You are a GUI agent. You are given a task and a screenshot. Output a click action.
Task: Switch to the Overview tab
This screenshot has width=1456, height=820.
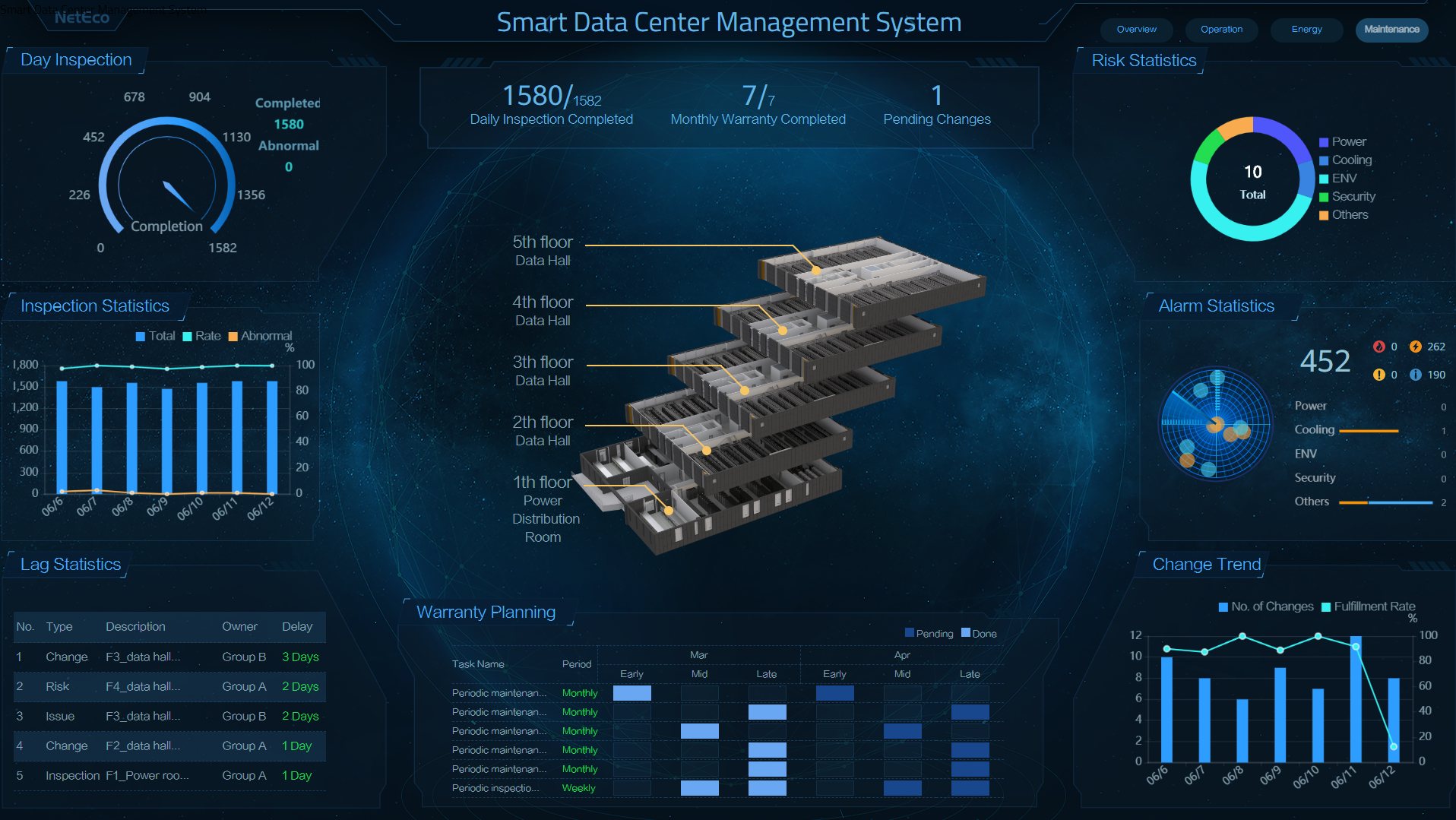click(x=1136, y=30)
